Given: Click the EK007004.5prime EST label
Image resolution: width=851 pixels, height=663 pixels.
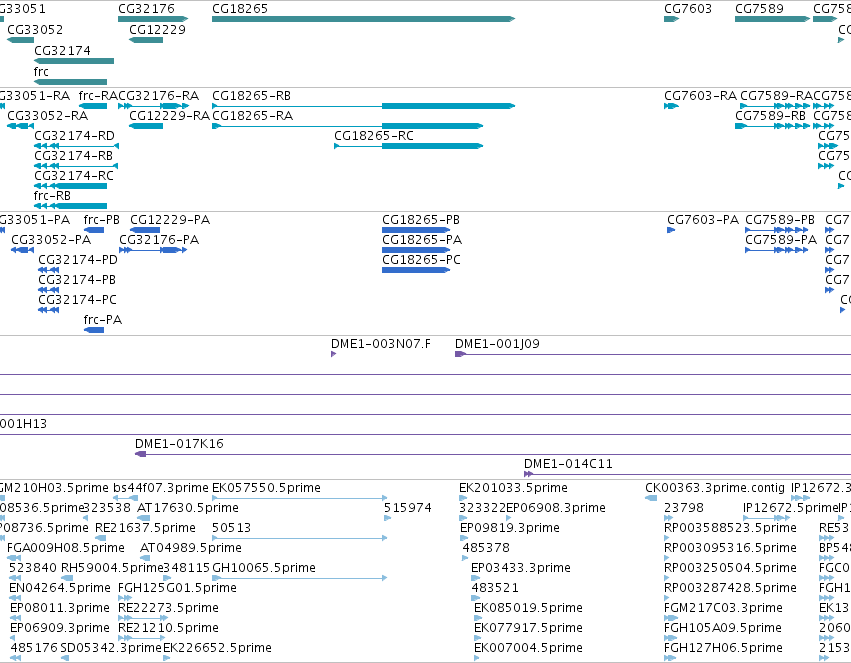Looking at the screenshot, I should (x=528, y=648).
